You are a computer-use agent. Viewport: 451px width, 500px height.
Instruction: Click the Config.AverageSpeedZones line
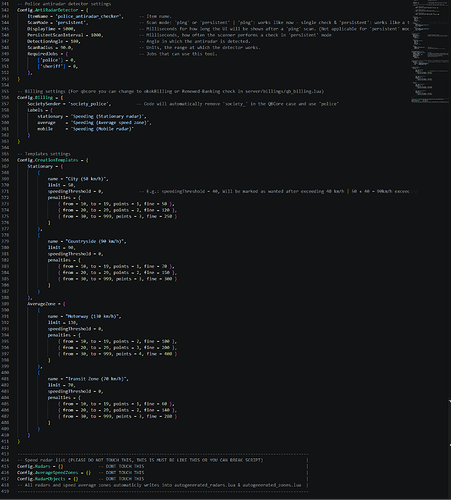pyautogui.click(x=54, y=473)
